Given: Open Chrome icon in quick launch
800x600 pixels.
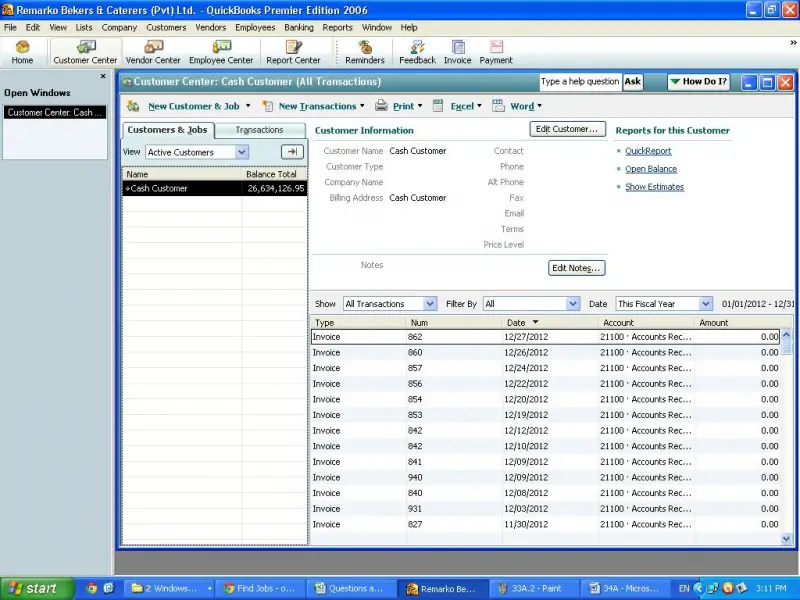Looking at the screenshot, I should tap(91, 588).
